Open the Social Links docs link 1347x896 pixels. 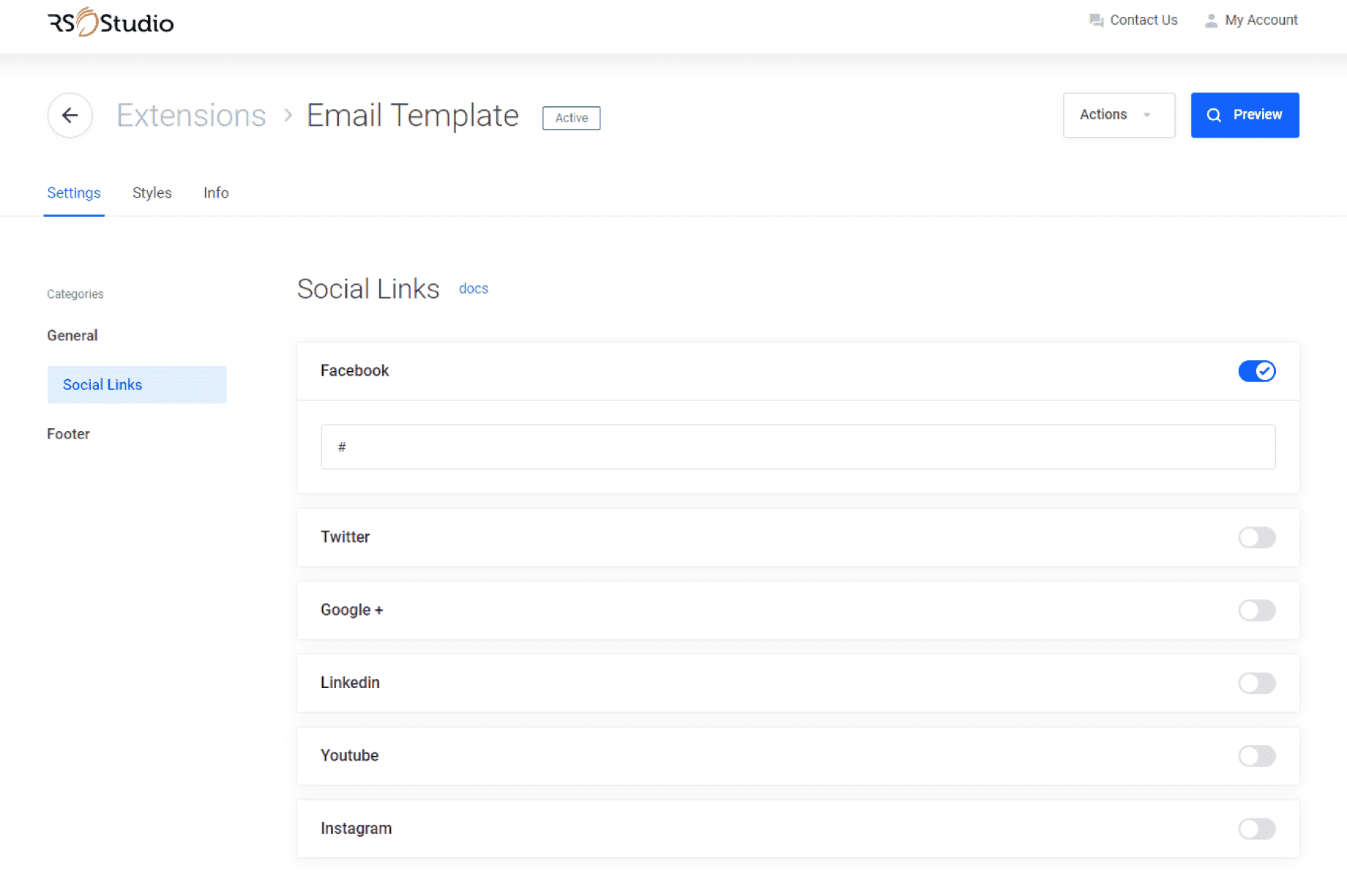click(x=473, y=288)
